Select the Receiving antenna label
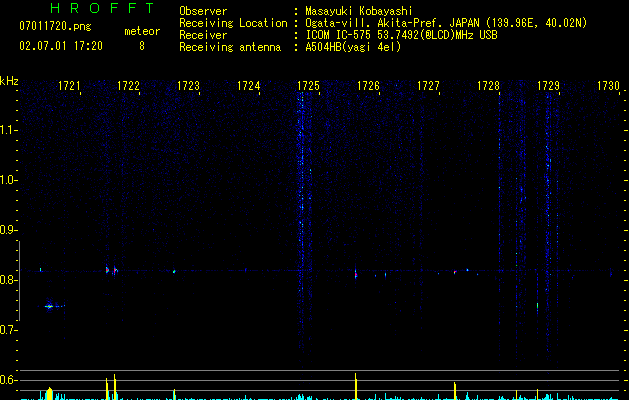The image size is (629, 400). [x=230, y=47]
